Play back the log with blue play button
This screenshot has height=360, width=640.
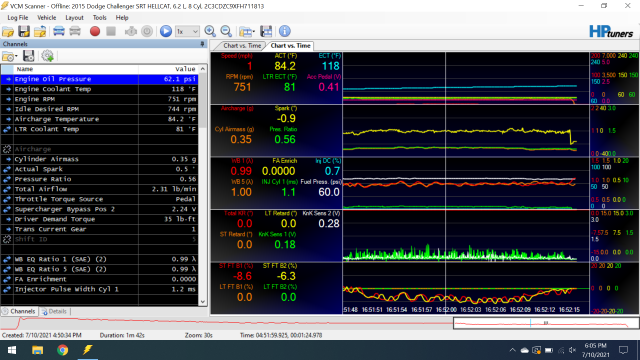[166, 31]
